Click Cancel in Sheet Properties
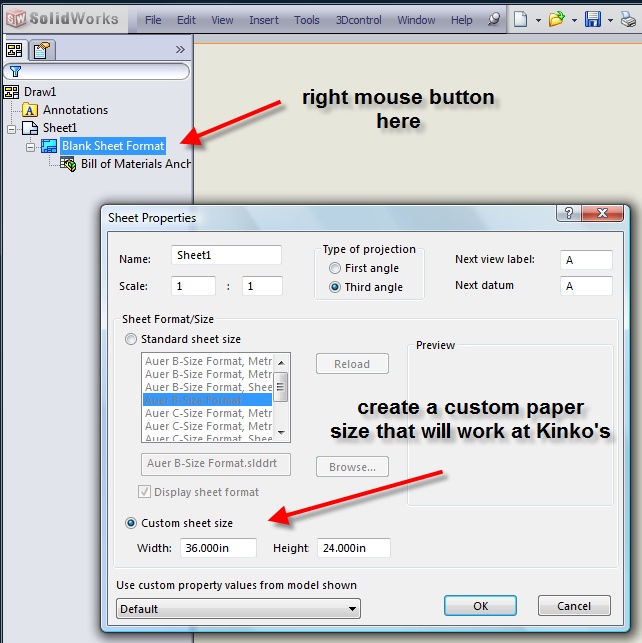642x643 pixels. pos(574,606)
